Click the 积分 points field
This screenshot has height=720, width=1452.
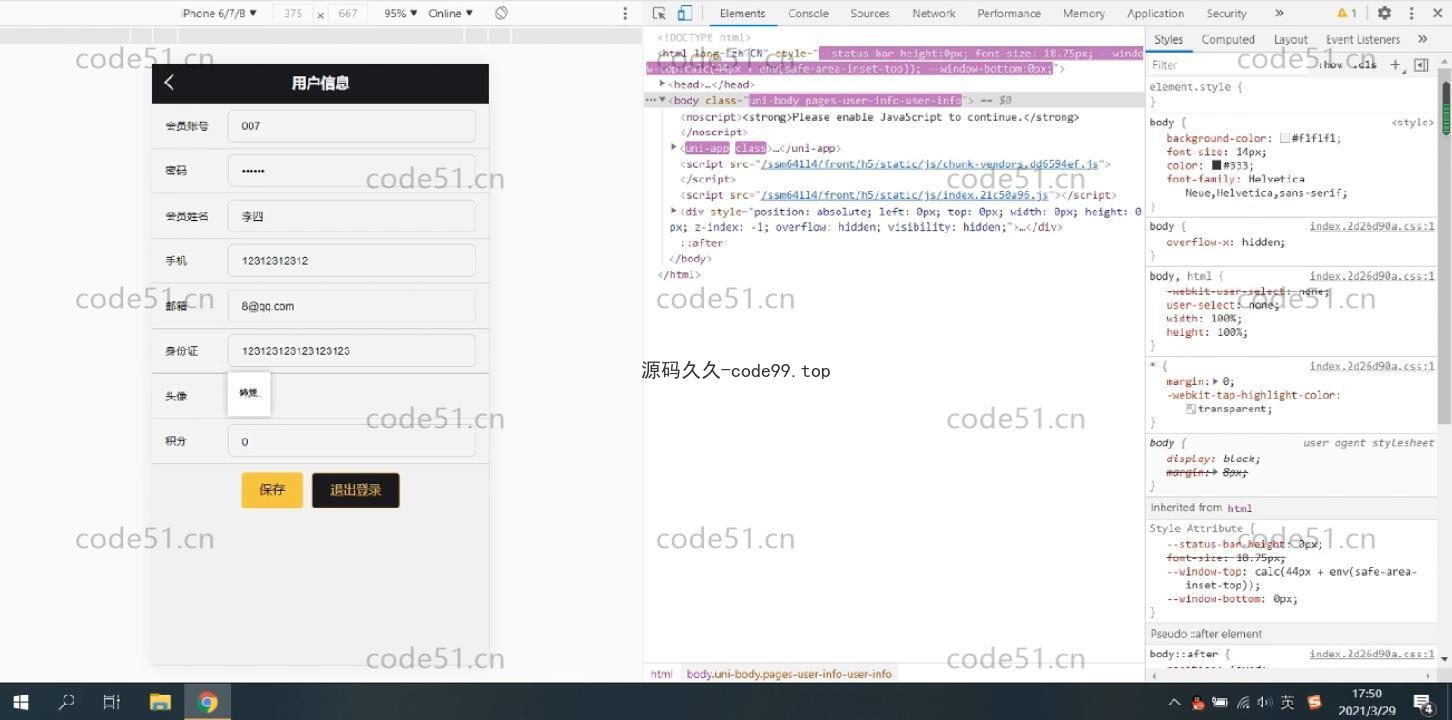351,441
